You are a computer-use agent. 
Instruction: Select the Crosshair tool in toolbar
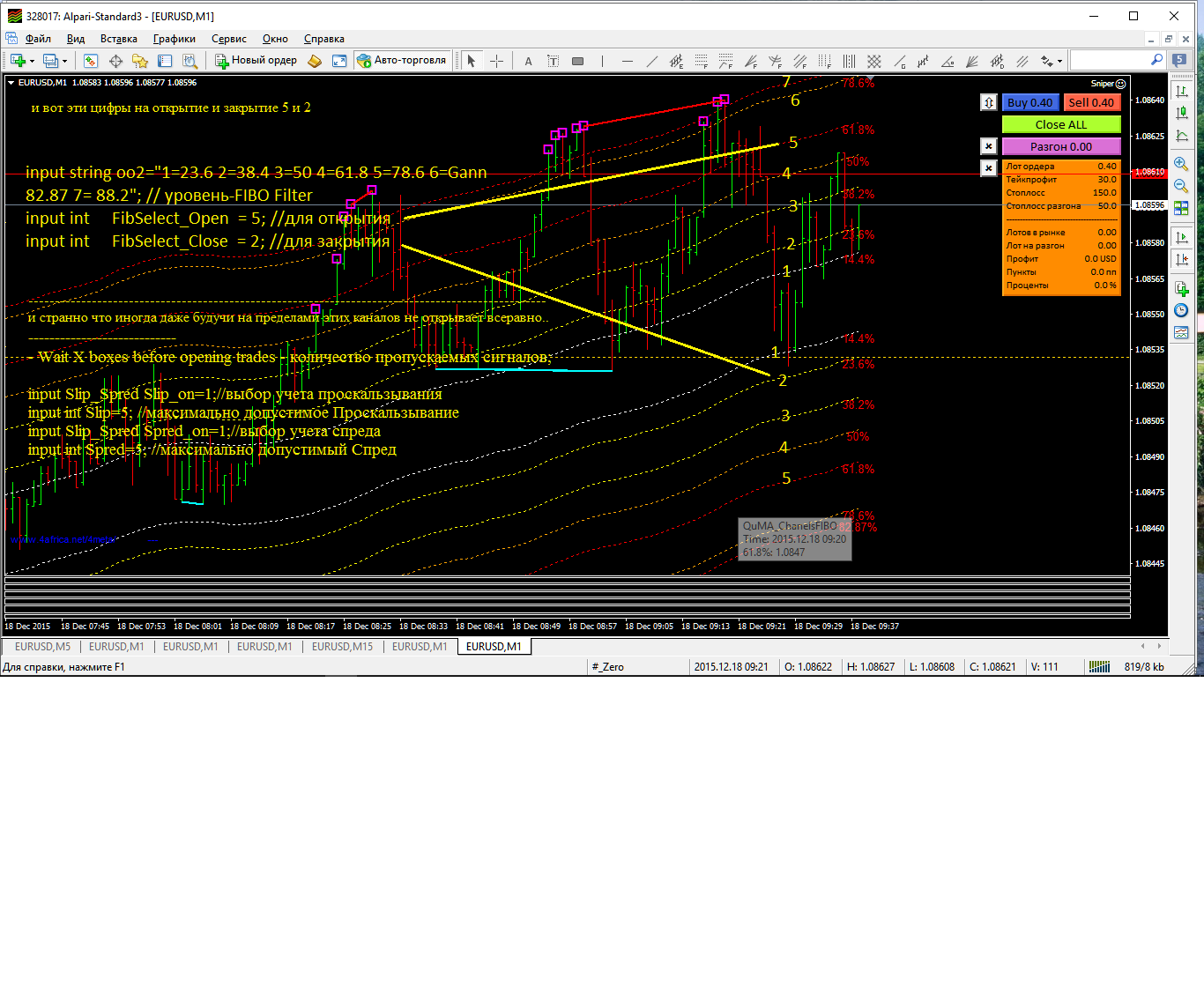[496, 61]
